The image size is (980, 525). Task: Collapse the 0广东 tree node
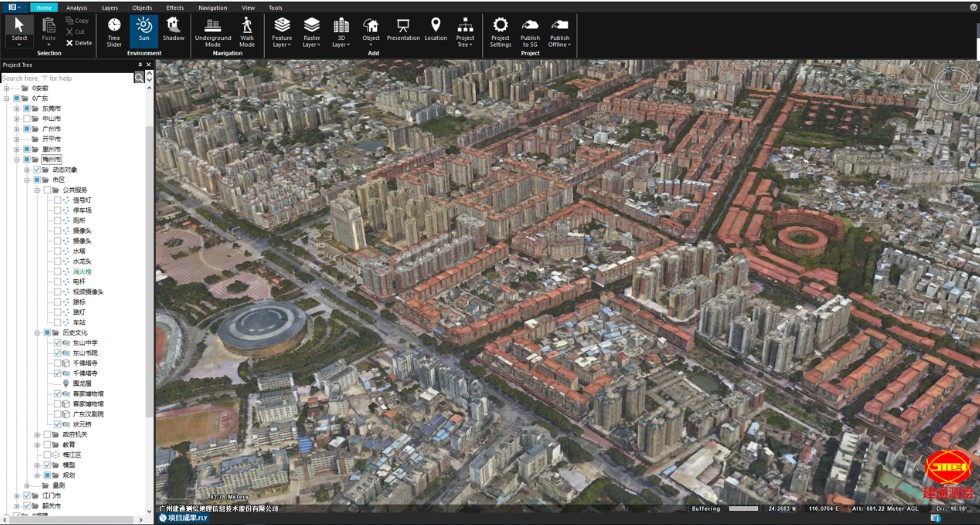(x=7, y=99)
